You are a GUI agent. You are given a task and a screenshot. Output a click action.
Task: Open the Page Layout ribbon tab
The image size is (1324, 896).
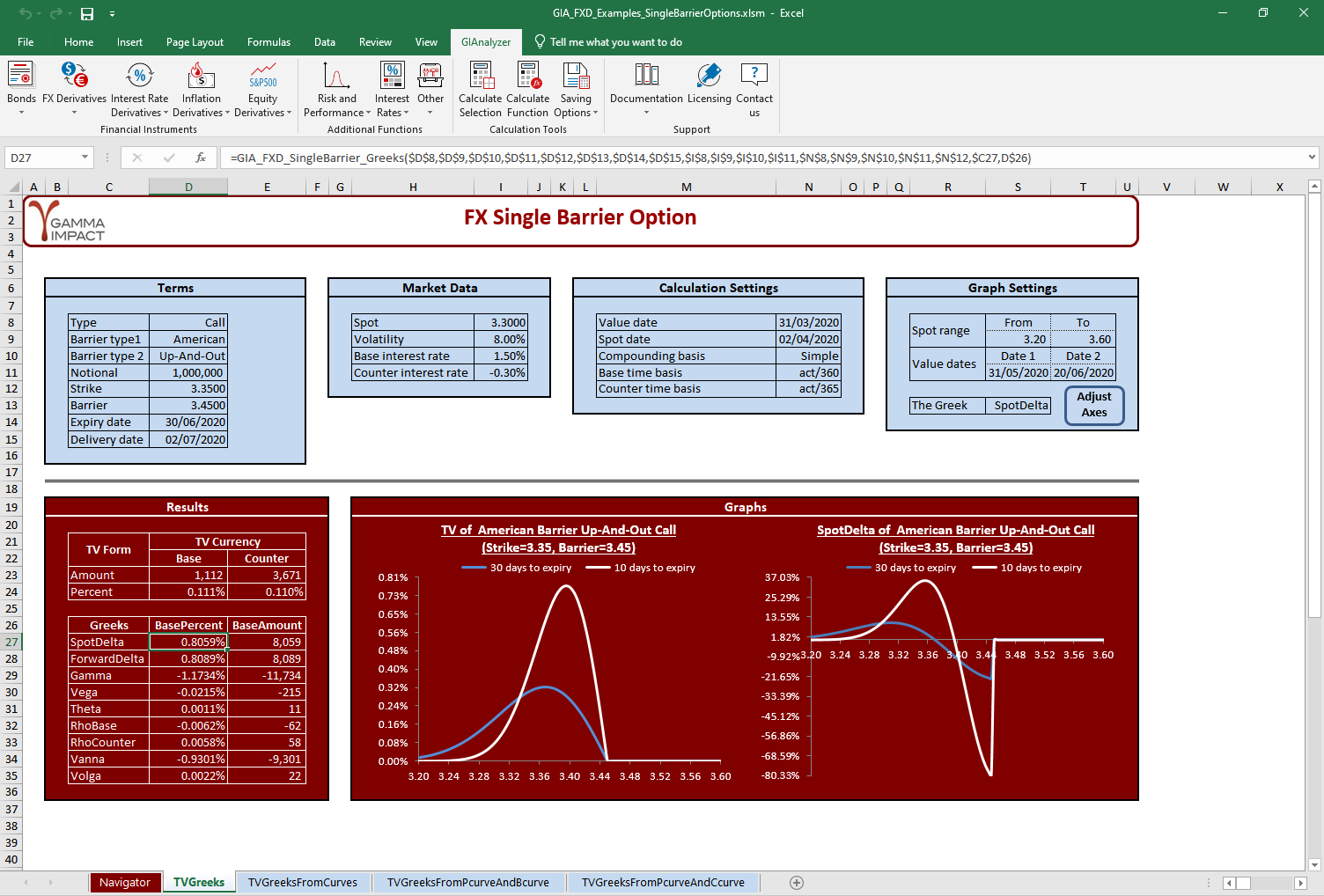195,41
